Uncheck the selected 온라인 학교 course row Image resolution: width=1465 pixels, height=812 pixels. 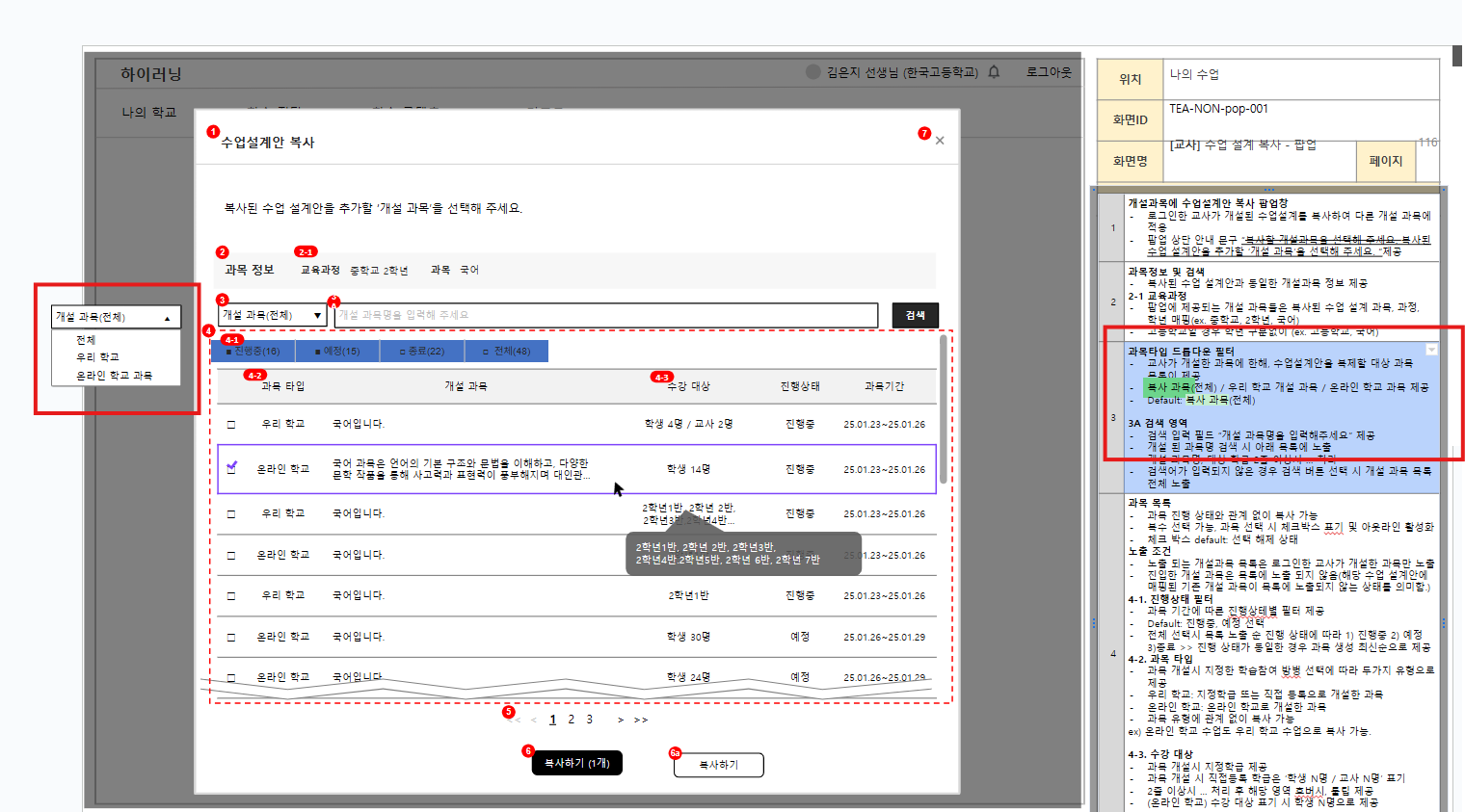click(x=231, y=468)
